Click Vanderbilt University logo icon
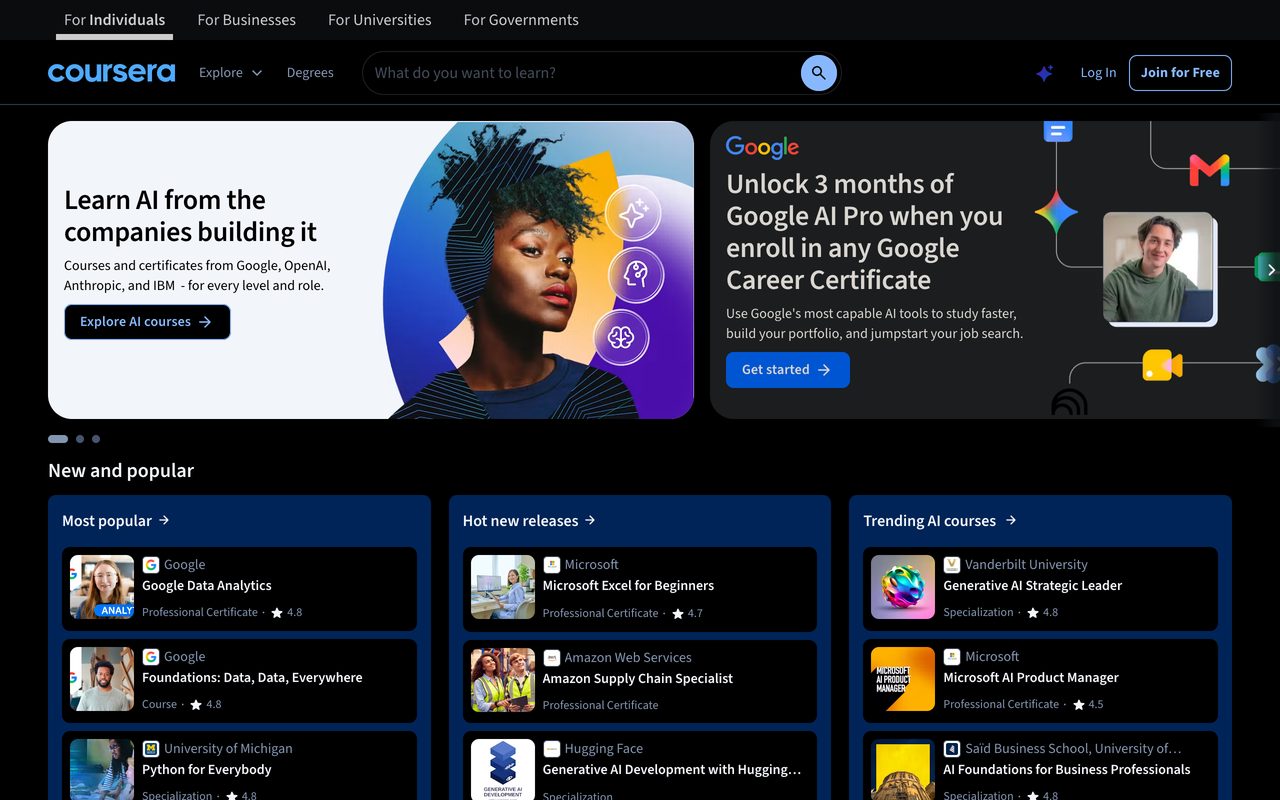Image resolution: width=1280 pixels, height=800 pixels. [x=952, y=565]
